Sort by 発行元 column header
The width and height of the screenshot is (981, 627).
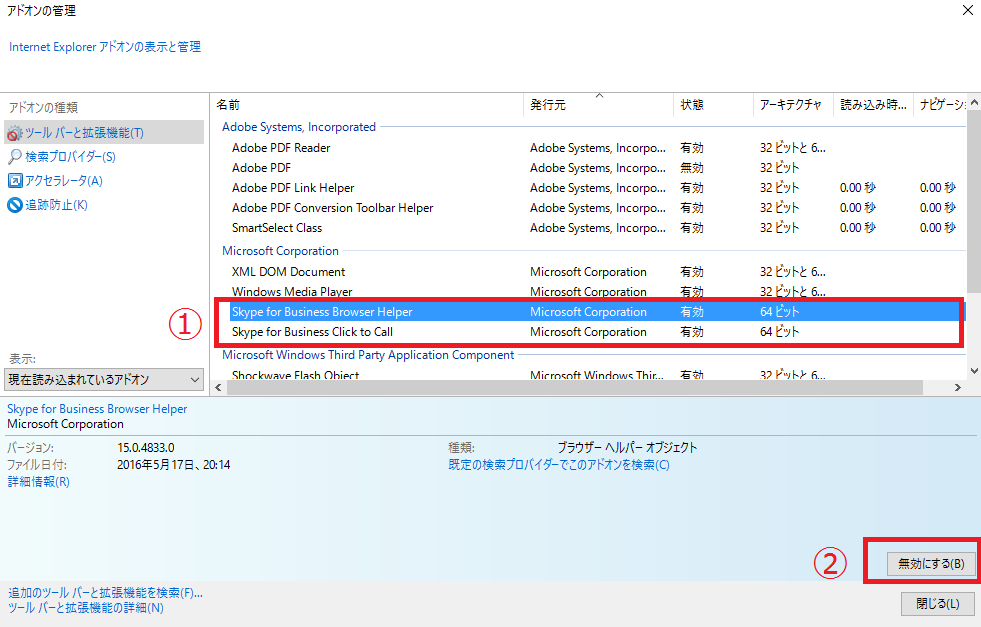(x=598, y=104)
